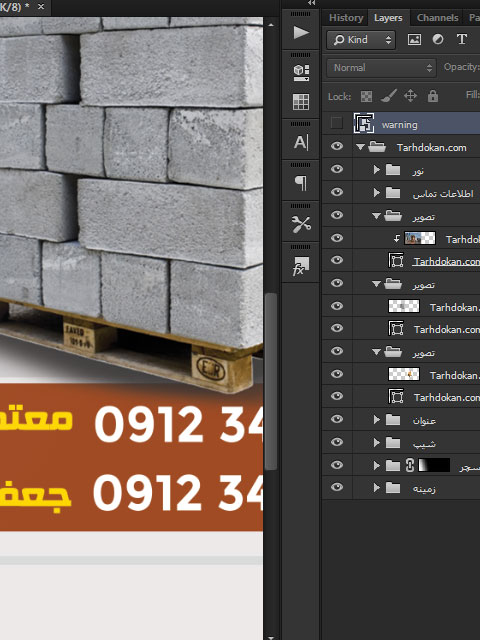Select the عنوان group name
The height and width of the screenshot is (640, 480).
424,420
